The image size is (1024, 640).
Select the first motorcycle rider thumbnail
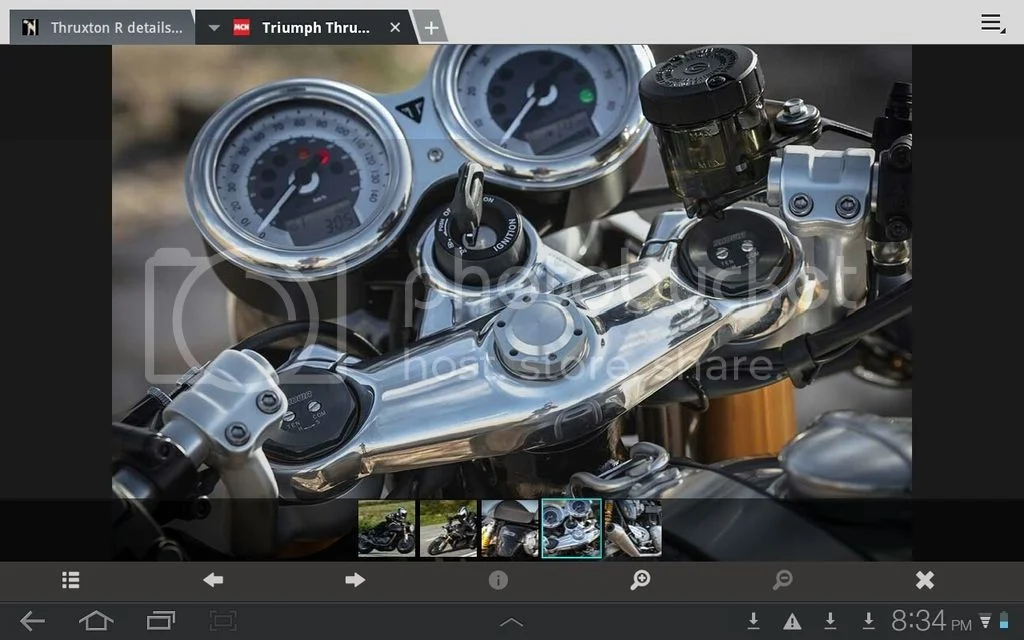(x=387, y=528)
